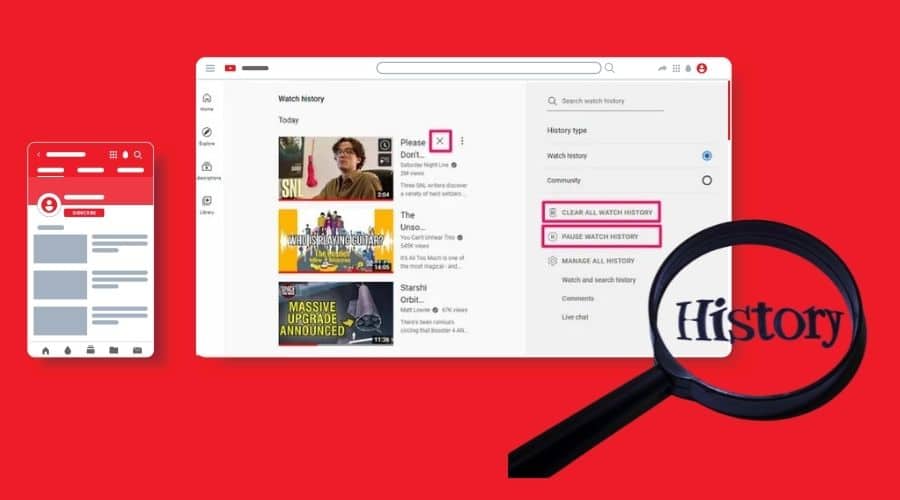
Task: Open the Massive Upgrade Announced thumbnail
Action: [x=336, y=313]
